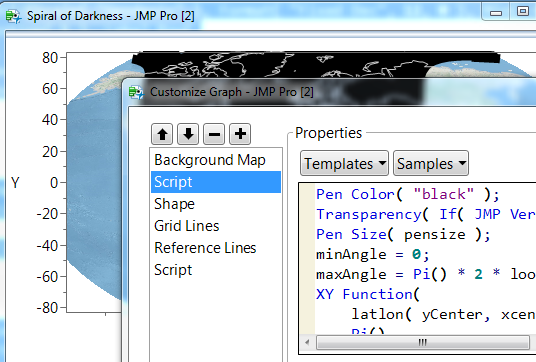Click the horizontal scrollbar thumb of script editor
This screenshot has height=362, width=536.
[423, 342]
